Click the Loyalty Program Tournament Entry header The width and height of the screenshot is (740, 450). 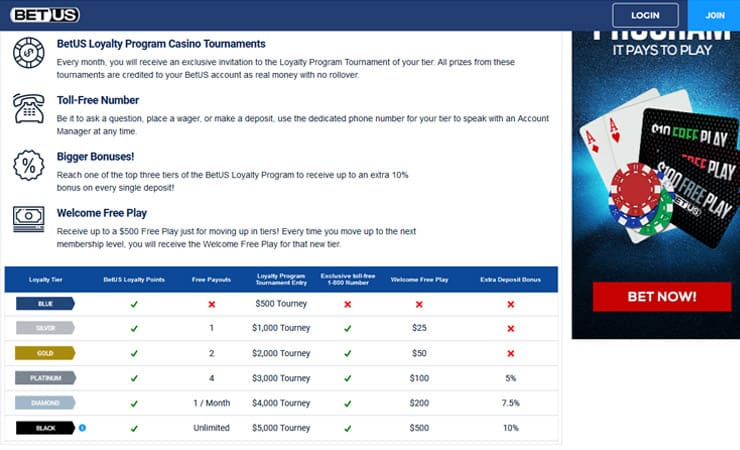(x=281, y=279)
